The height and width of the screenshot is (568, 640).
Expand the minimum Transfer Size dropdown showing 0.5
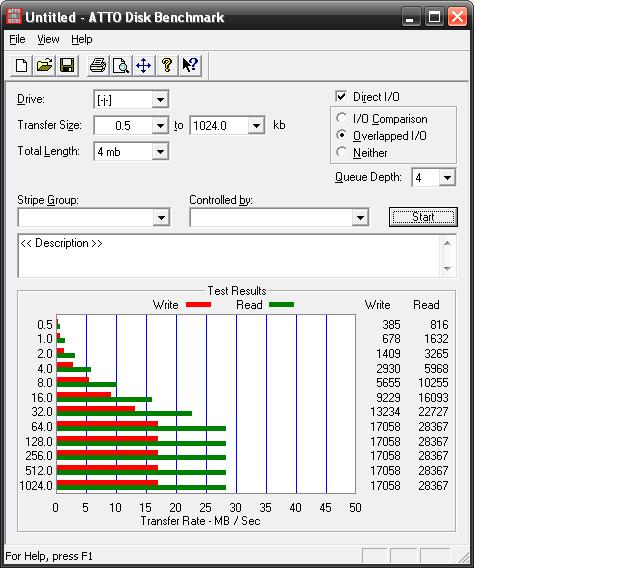(160, 126)
